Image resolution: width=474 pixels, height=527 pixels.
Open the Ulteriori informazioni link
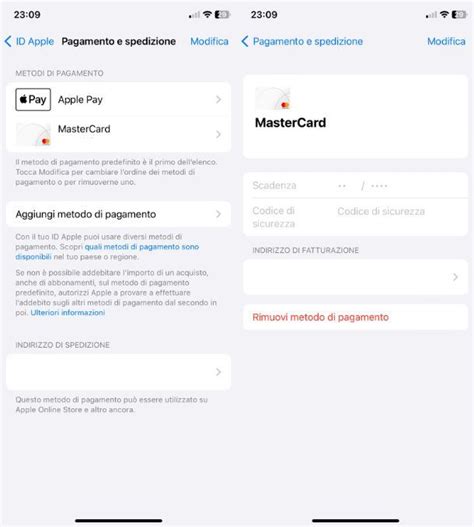tap(68, 313)
